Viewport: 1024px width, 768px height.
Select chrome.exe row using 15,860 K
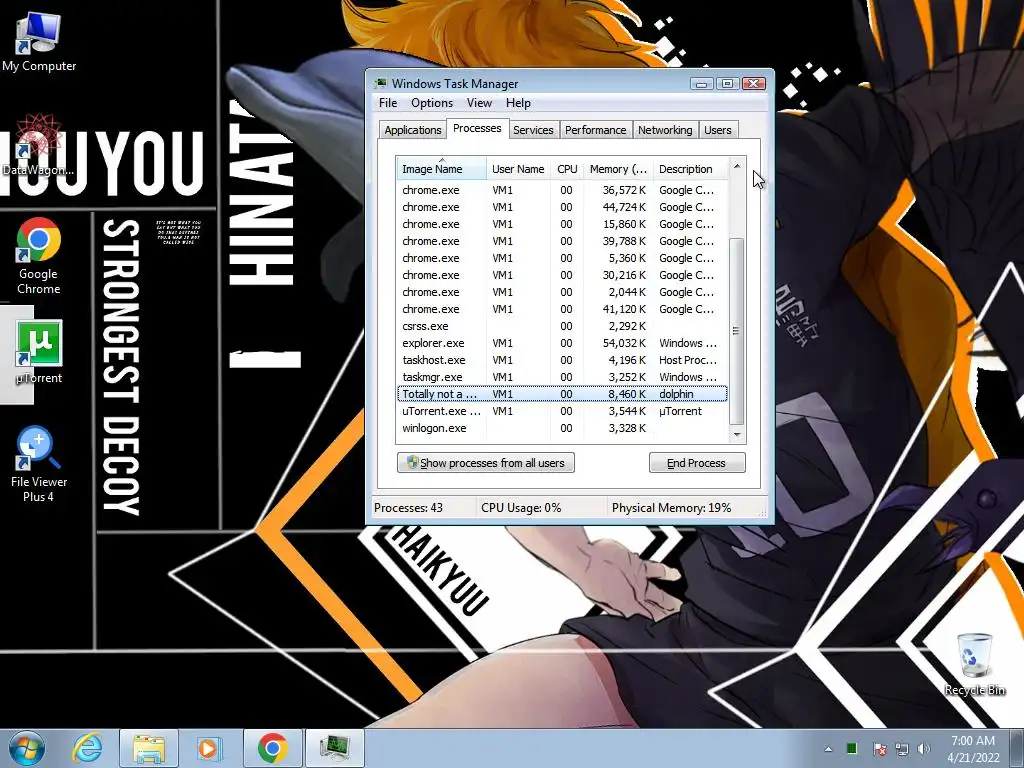click(562, 224)
